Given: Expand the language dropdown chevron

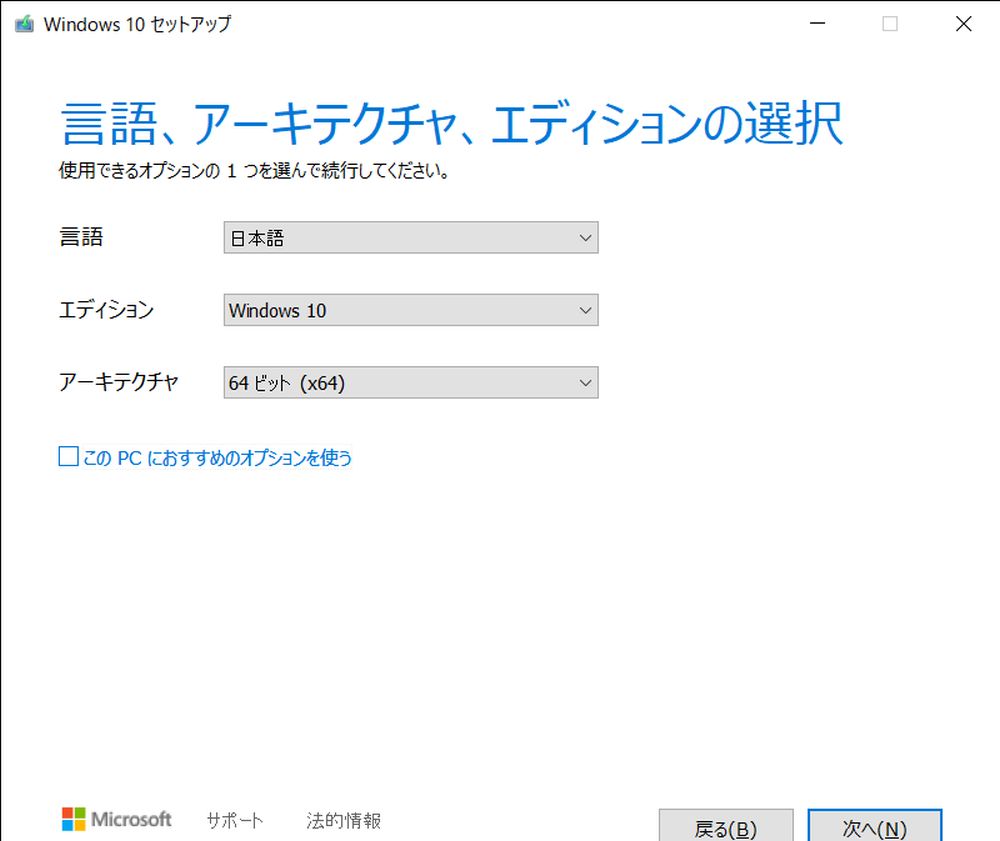Looking at the screenshot, I should (586, 237).
